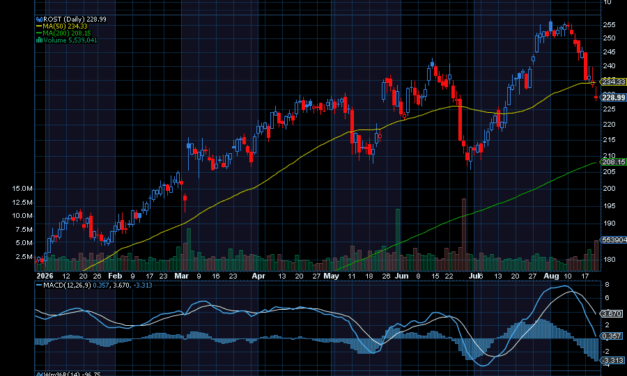This screenshot has height=376, width=627.
Task: Click the Jun label on date axis
Action: (x=401, y=276)
